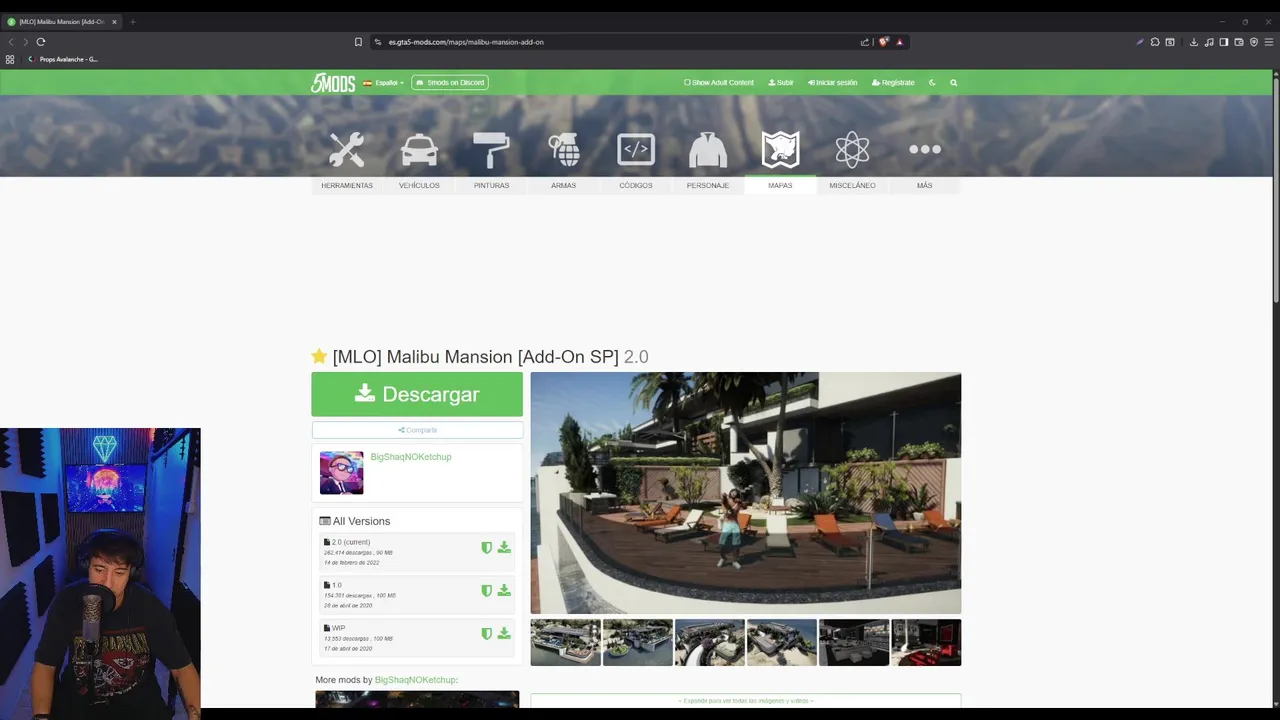
Task: Click '2.0 (current)' version text
Action: click(350, 542)
